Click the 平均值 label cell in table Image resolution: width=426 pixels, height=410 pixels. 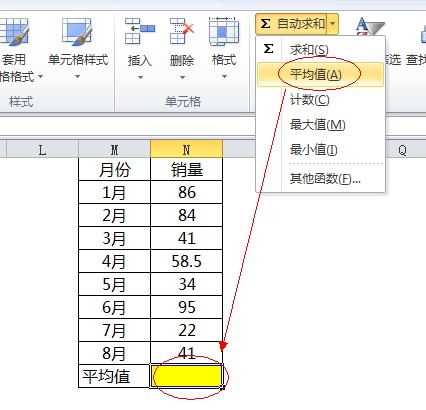coord(114,376)
